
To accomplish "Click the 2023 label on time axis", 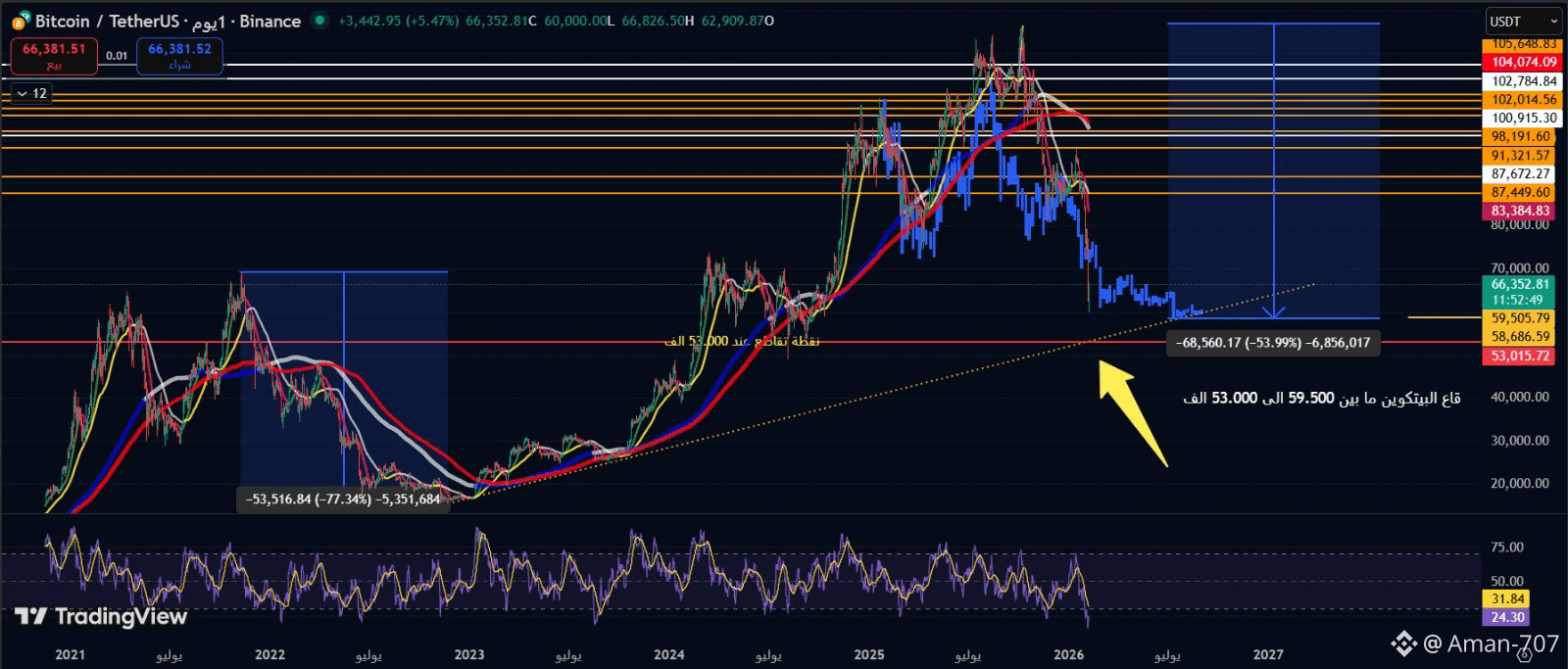I will tap(469, 654).
